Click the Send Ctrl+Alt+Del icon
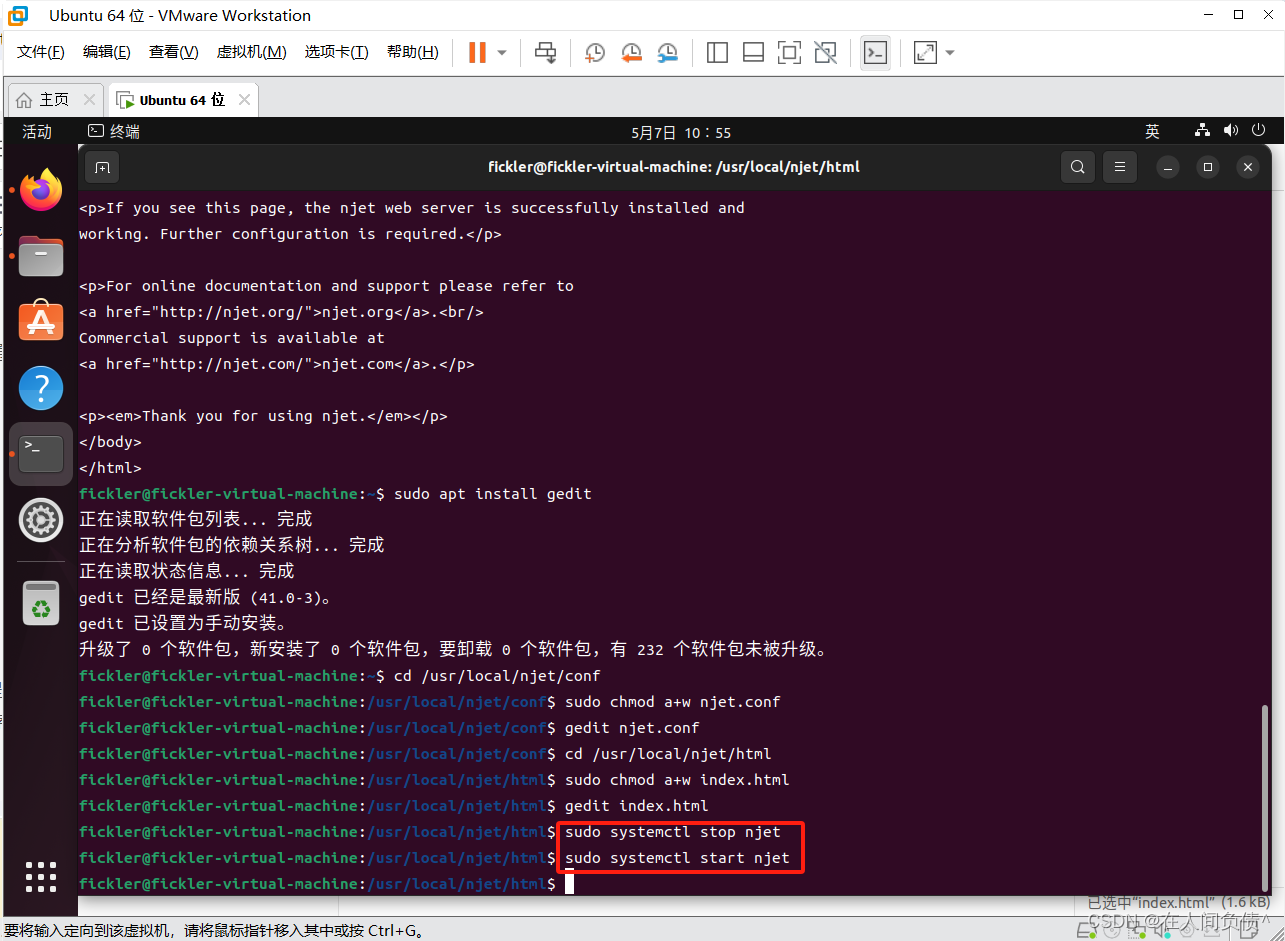The height and width of the screenshot is (941, 1285). coord(545,53)
